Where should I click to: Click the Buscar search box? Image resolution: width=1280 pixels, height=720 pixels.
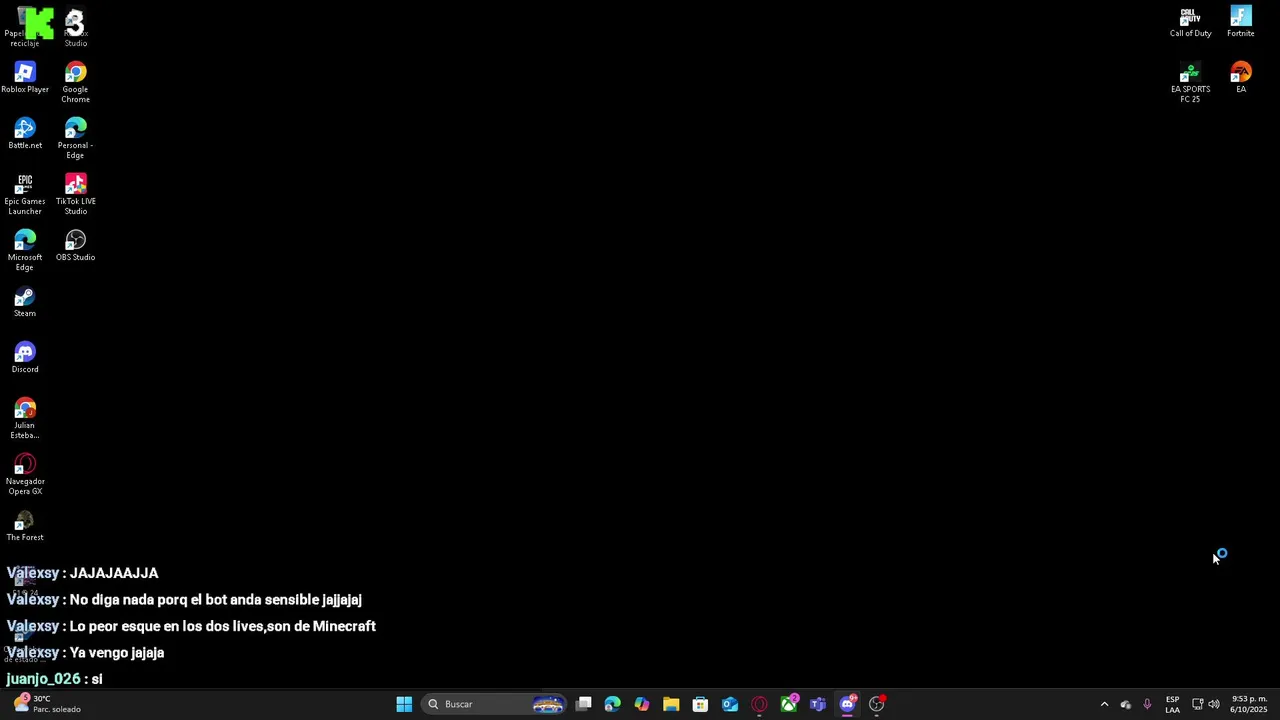(x=495, y=704)
